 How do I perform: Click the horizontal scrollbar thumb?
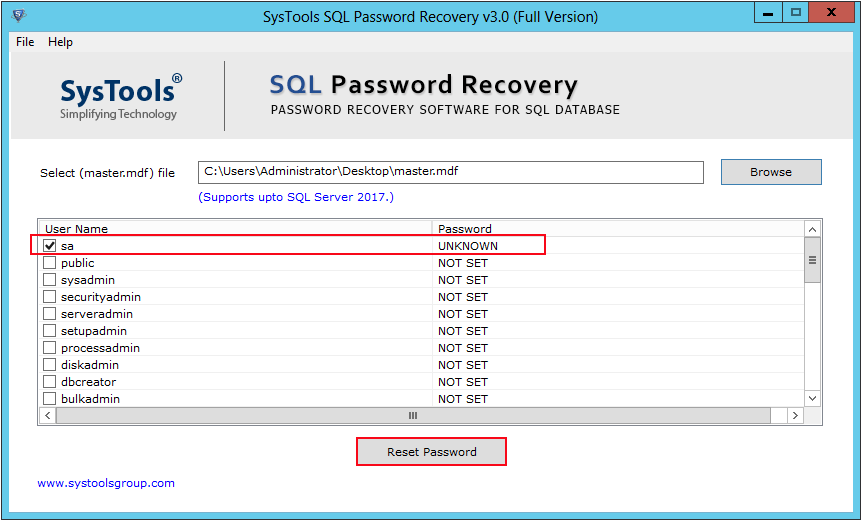[413, 416]
